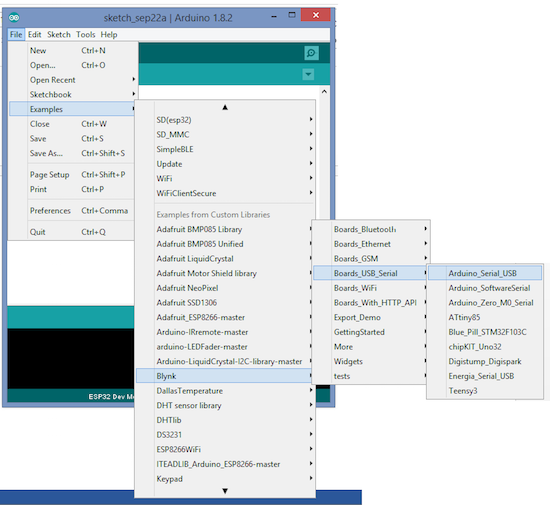Select Adafruit BMP085 Library examples

[x=224, y=229]
